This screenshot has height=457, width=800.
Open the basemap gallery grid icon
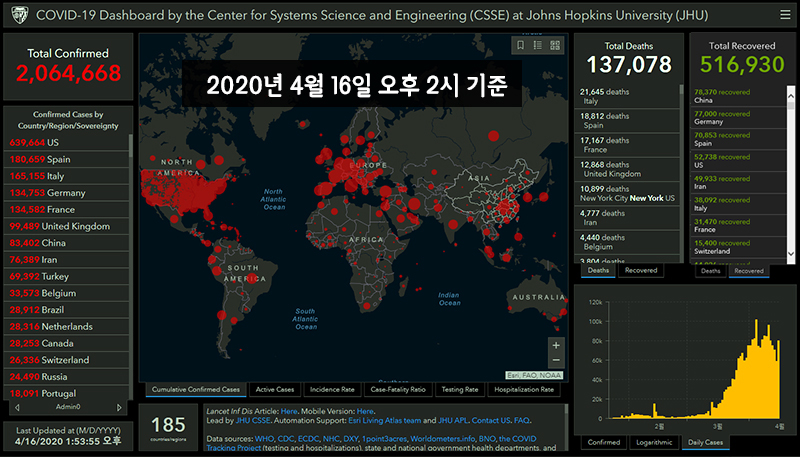(555, 45)
